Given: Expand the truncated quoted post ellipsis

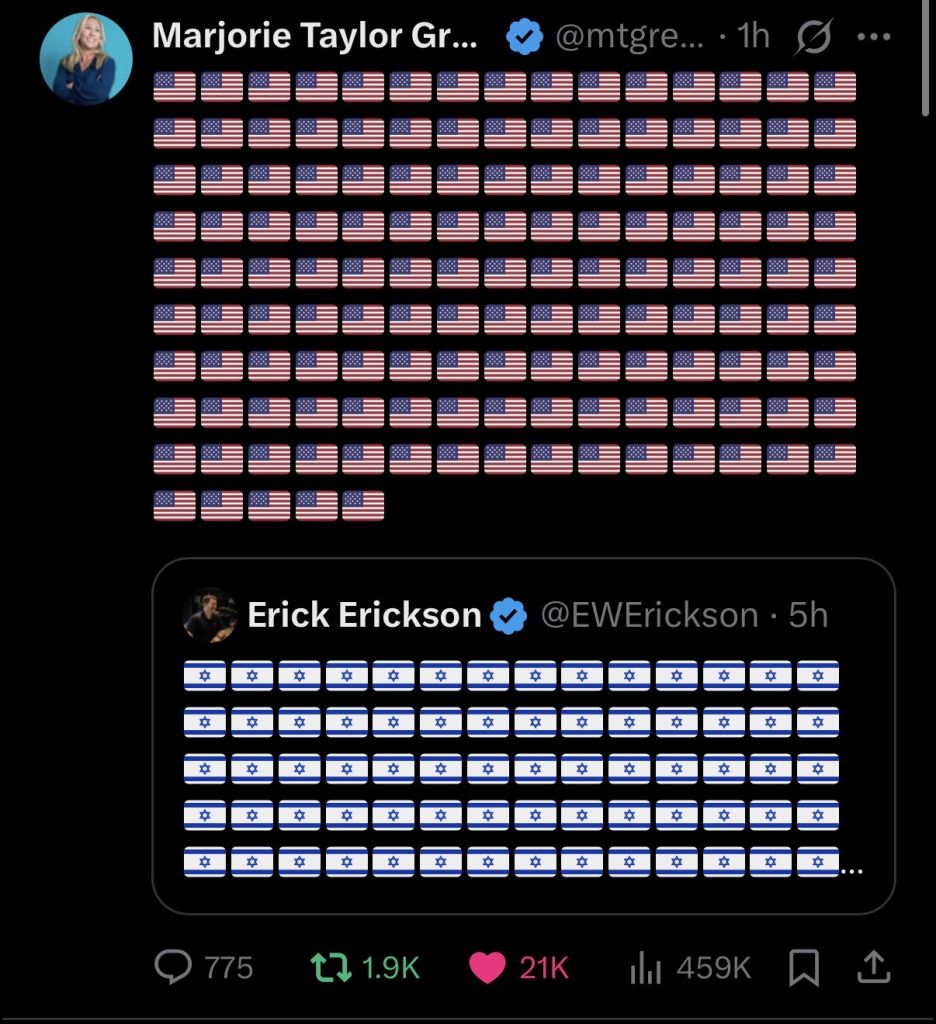Looking at the screenshot, I should tap(851, 871).
